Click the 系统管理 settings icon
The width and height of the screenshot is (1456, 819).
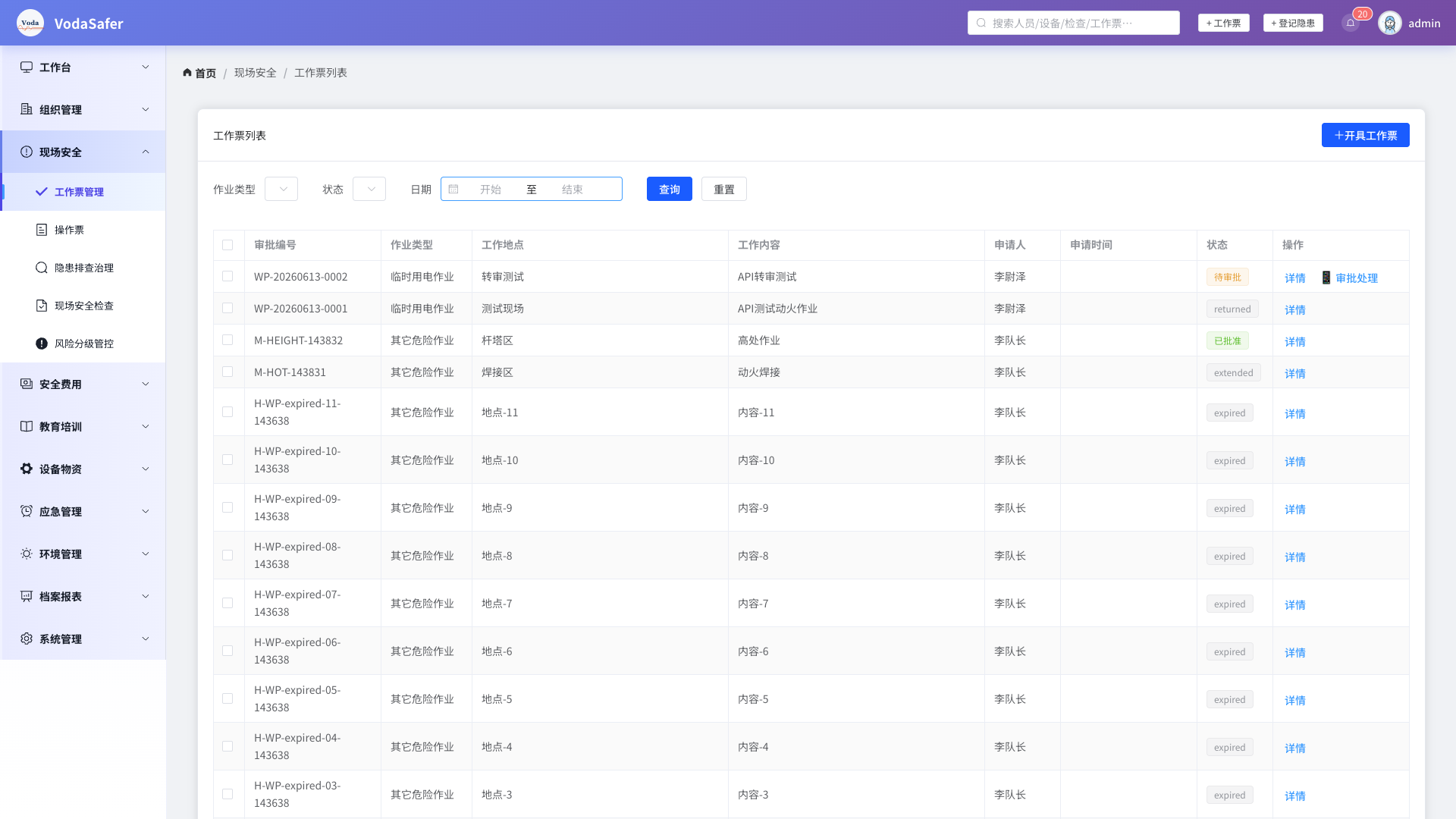(x=27, y=639)
